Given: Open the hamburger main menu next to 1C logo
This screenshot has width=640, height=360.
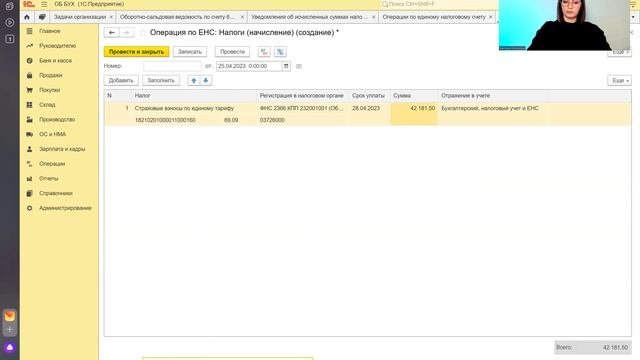Looking at the screenshot, I should (x=44, y=4).
